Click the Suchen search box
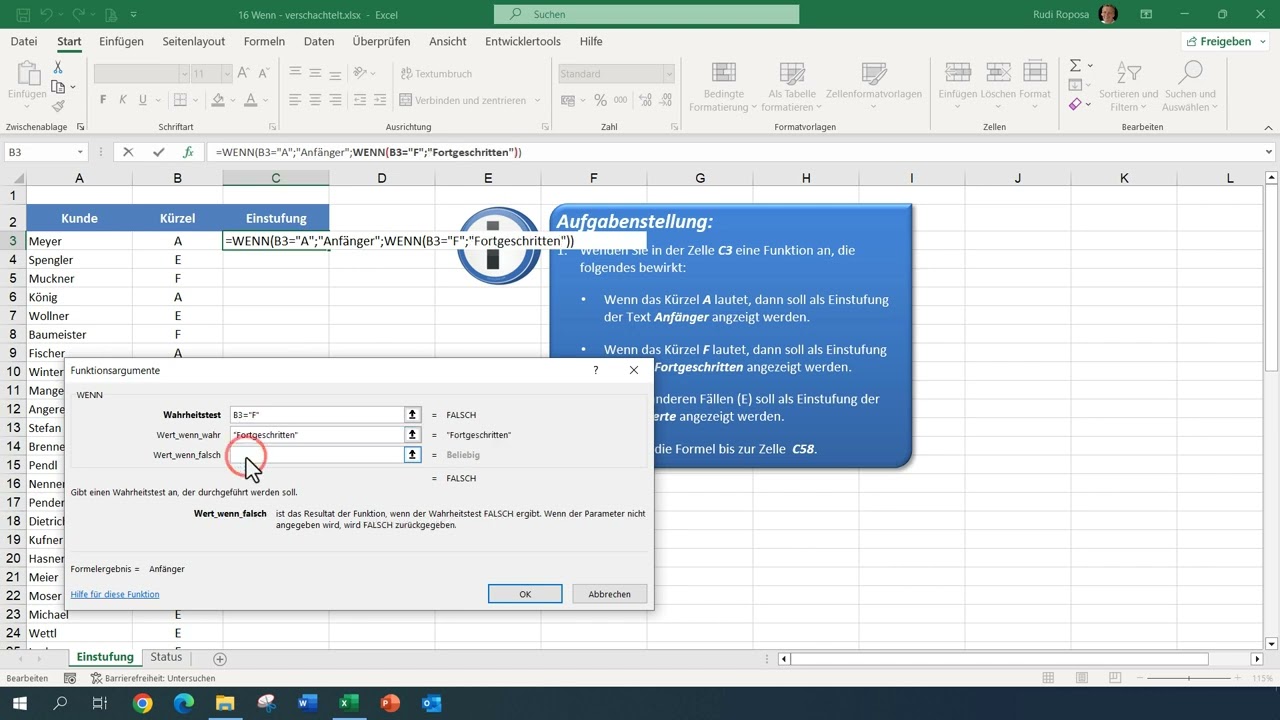The image size is (1280, 720). tap(646, 14)
